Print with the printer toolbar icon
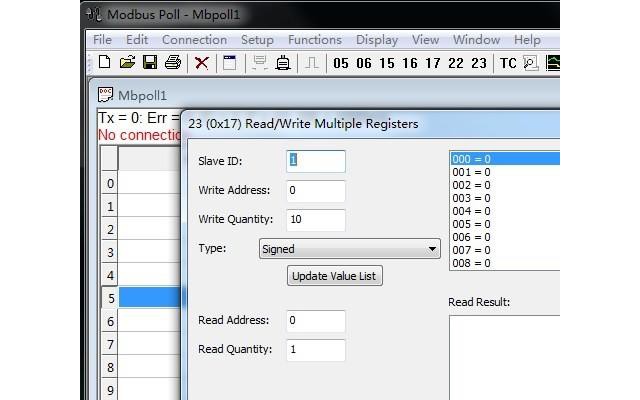Image resolution: width=640 pixels, height=400 pixels. 173,62
